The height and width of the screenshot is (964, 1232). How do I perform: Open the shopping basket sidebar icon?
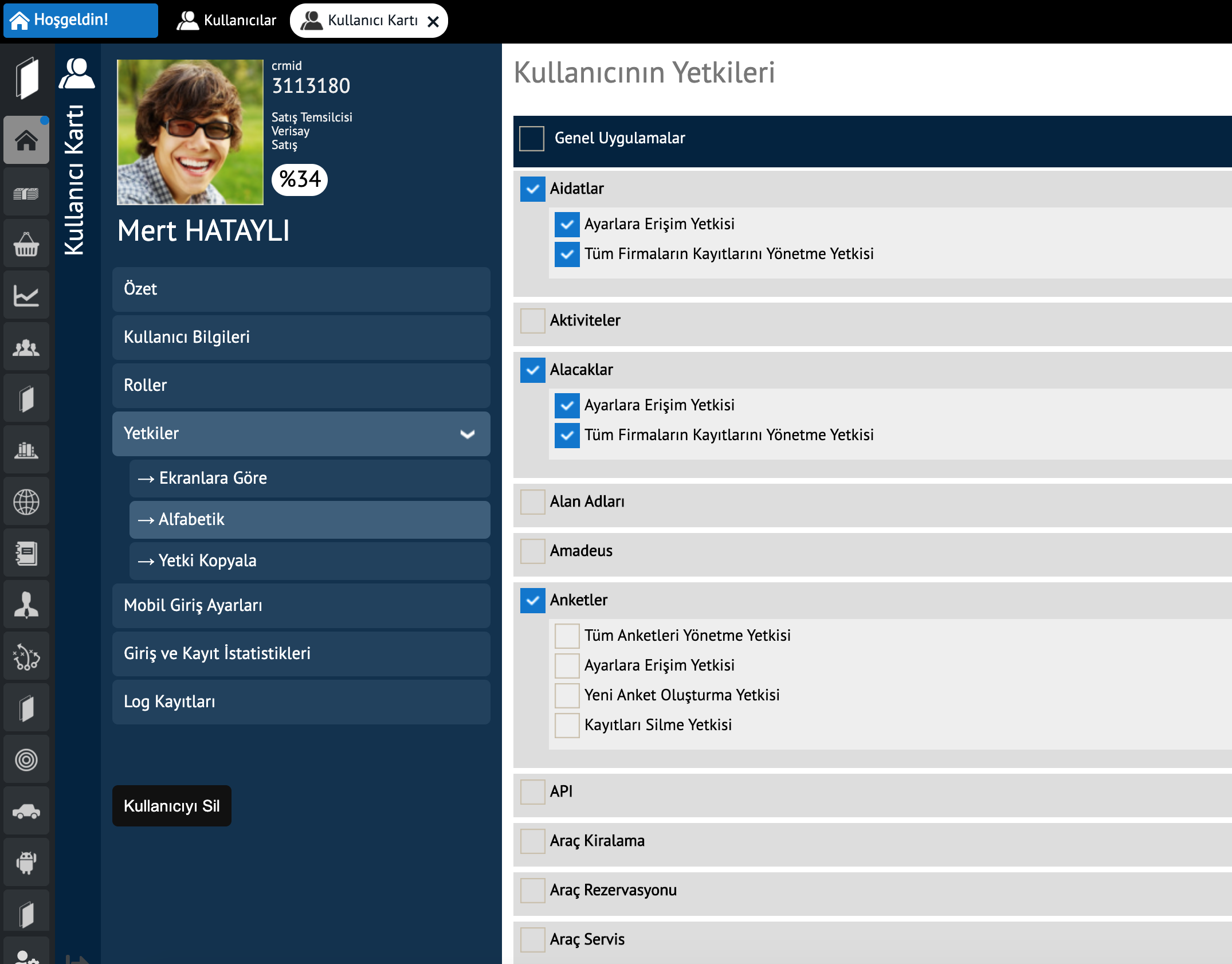[x=26, y=244]
